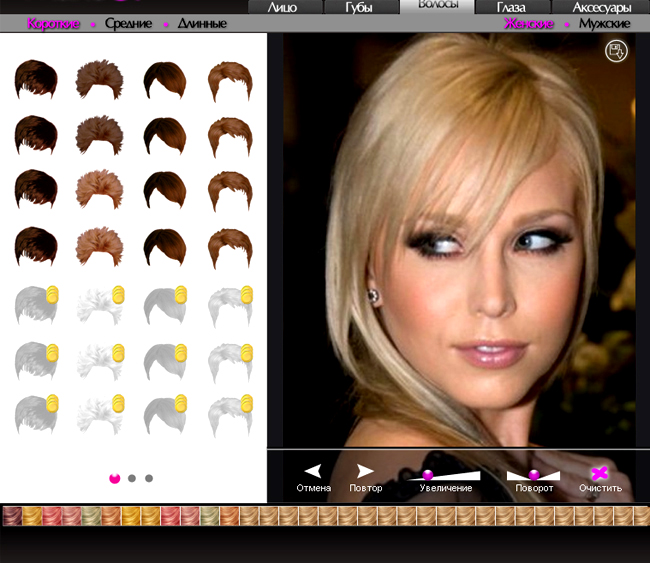Screen dimensions: 650x563
Task: Go to second hairstyle page dot
Action: coord(132,478)
